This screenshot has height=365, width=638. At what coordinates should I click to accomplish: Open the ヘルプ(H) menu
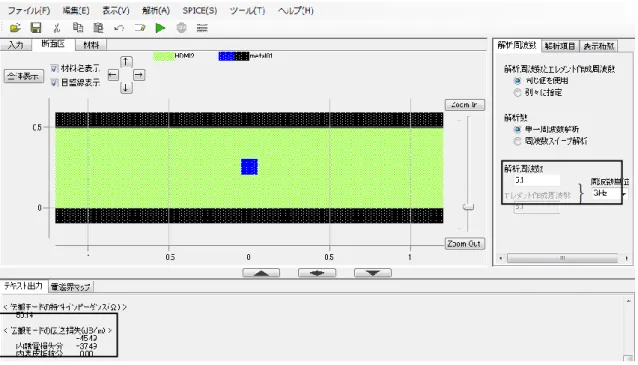(296, 11)
